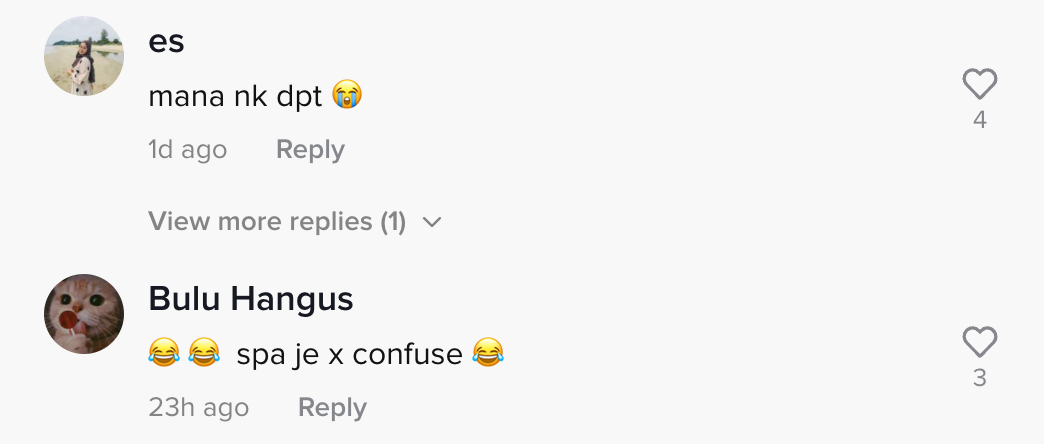Screen dimensions: 1044x444
Task: Click the second laughing emoji before "spa"
Action: pyautogui.click(x=204, y=353)
